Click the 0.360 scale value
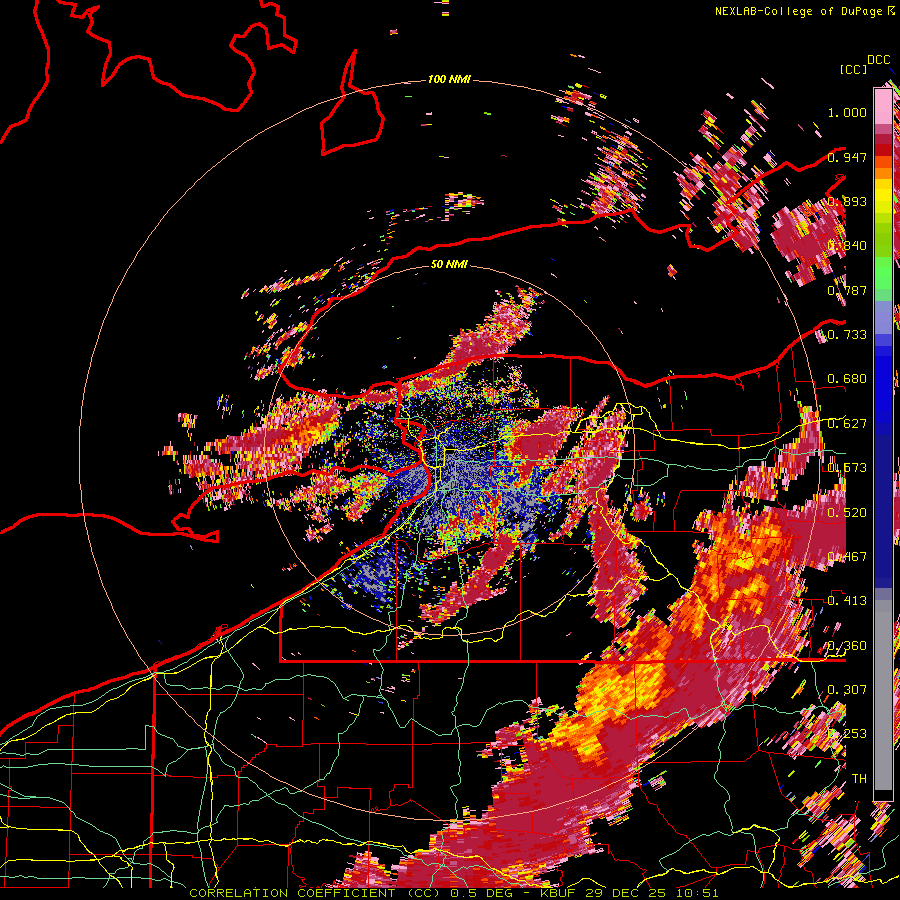Screen dimensions: 900x900 tap(847, 646)
